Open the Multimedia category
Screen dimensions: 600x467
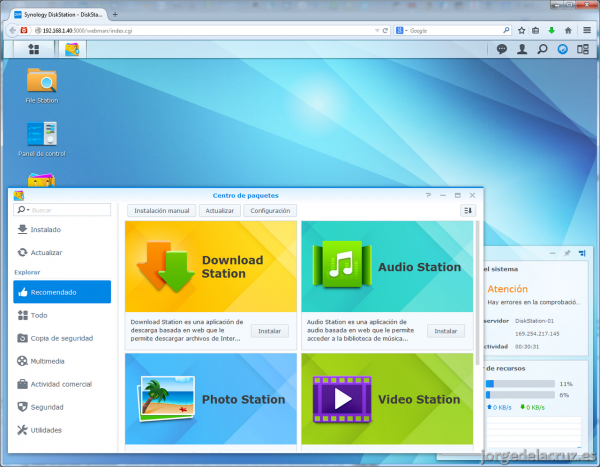pyautogui.click(x=62, y=361)
